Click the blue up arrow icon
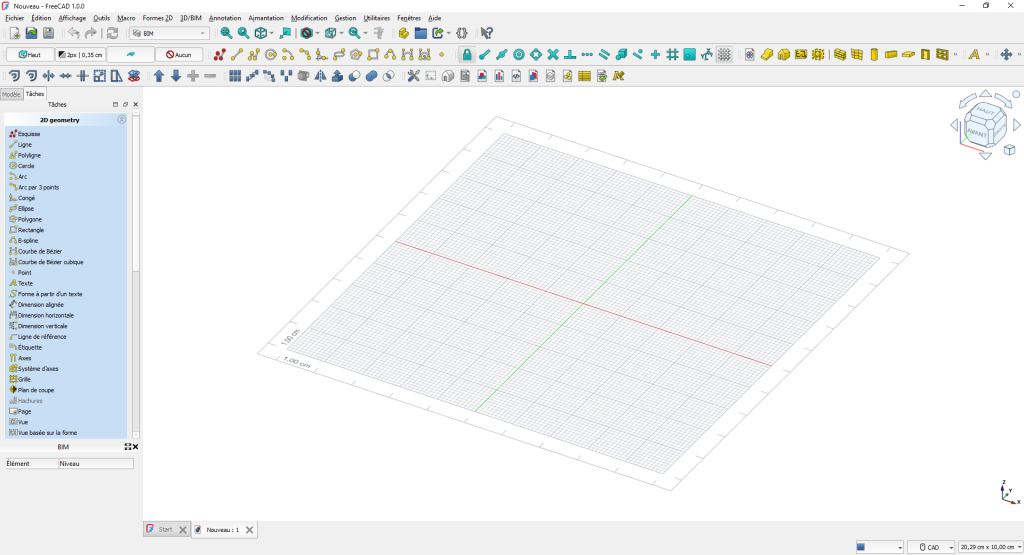The width and height of the screenshot is (1024, 555). (159, 76)
